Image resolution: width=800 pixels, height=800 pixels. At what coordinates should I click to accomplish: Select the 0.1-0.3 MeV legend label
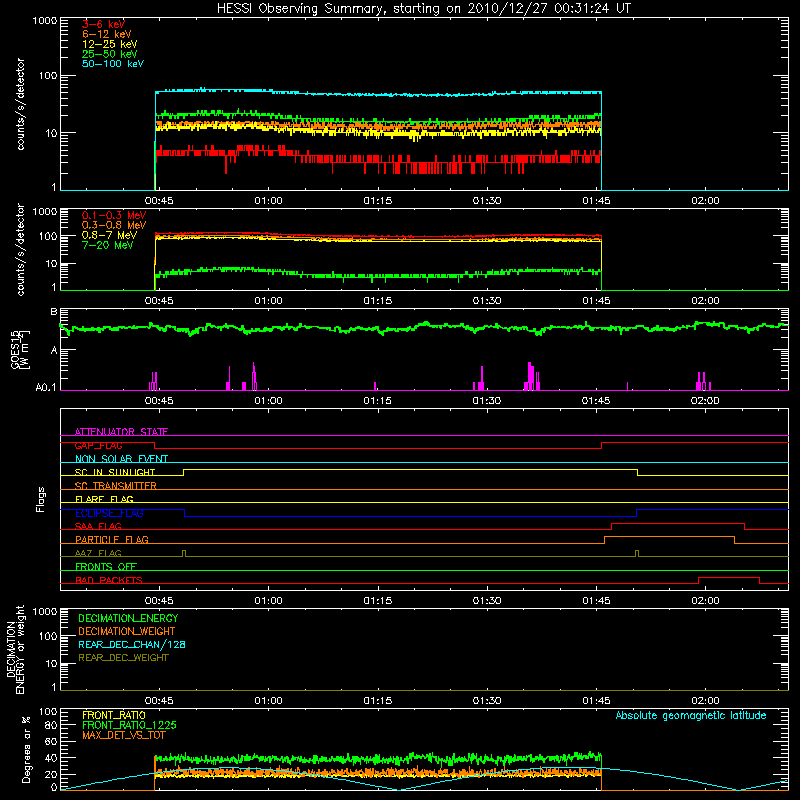click(x=114, y=215)
